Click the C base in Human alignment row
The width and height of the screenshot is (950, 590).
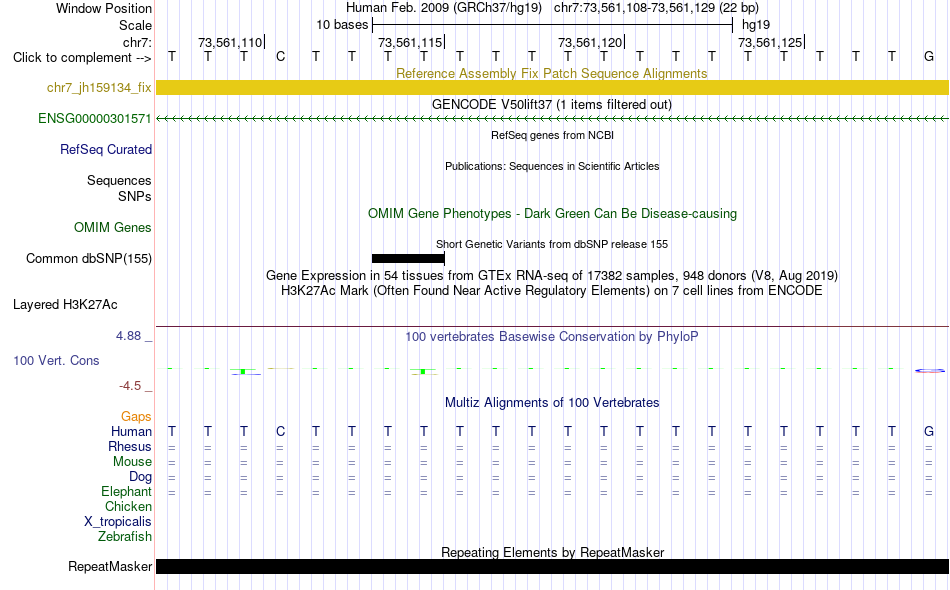[280, 431]
